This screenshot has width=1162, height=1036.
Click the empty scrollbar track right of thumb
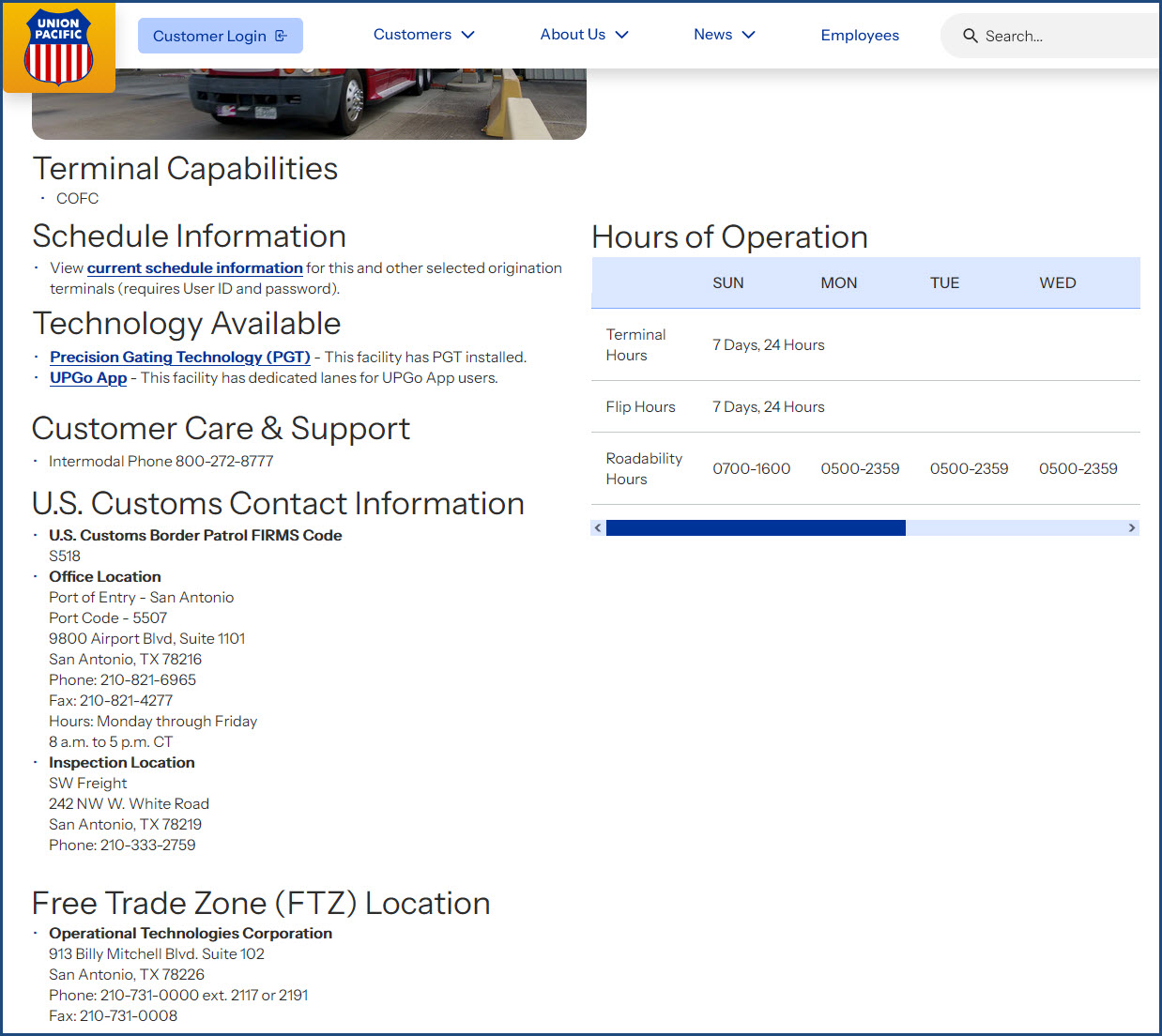[x=1014, y=528]
